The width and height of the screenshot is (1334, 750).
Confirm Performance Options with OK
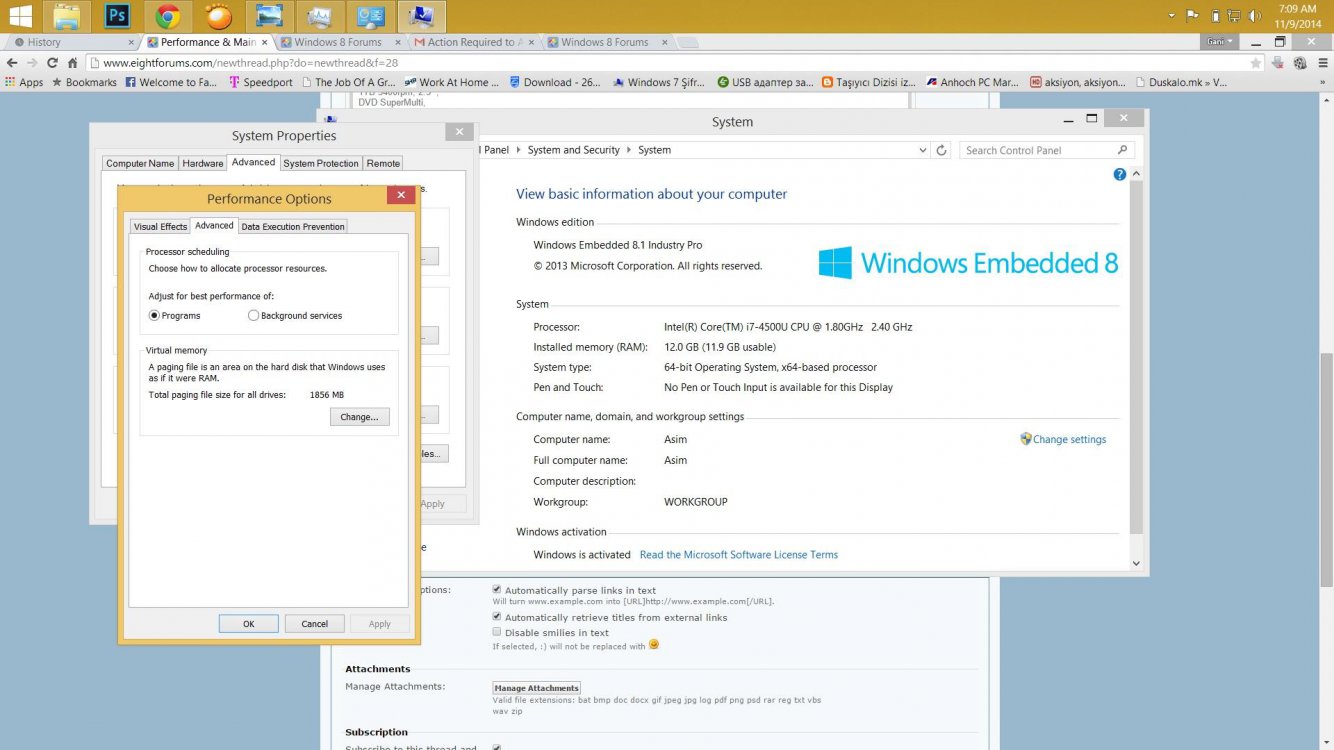pyautogui.click(x=248, y=623)
